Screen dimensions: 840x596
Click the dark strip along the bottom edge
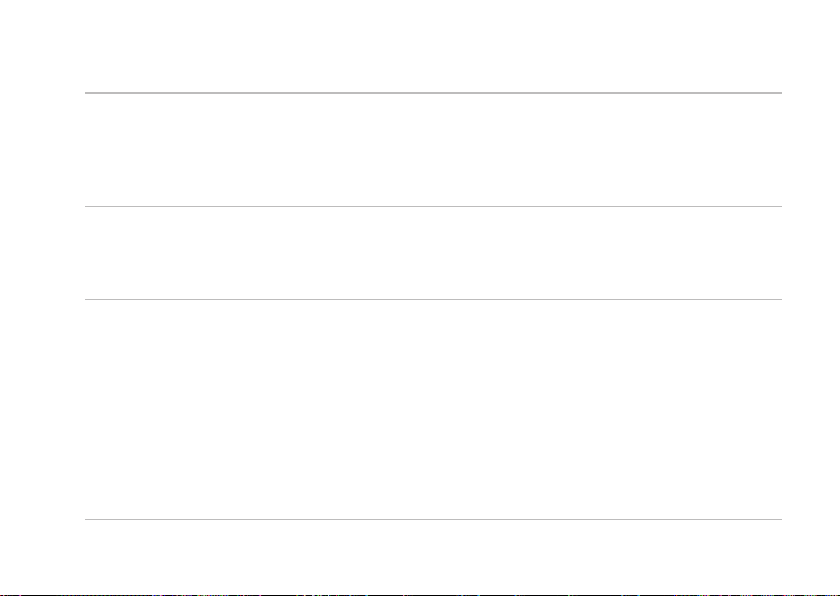(420, 594)
